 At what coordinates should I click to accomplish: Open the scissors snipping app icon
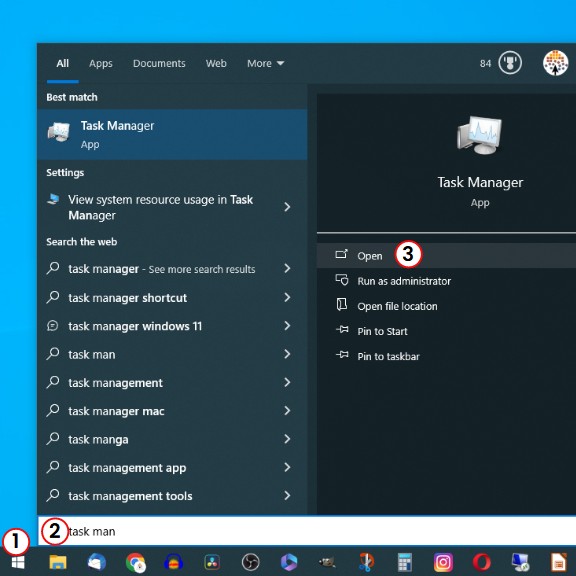[366, 562]
